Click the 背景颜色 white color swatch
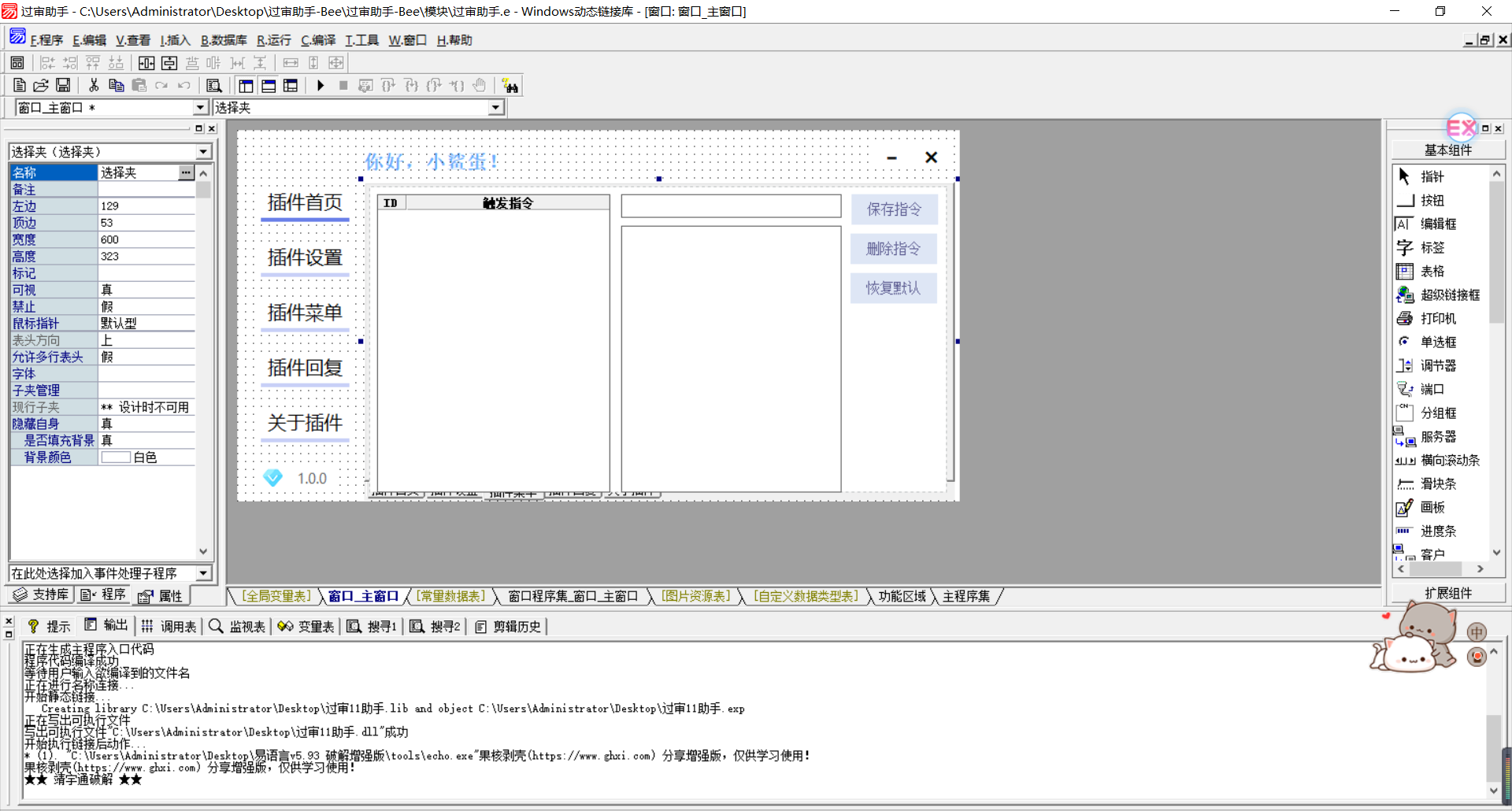 (x=116, y=457)
